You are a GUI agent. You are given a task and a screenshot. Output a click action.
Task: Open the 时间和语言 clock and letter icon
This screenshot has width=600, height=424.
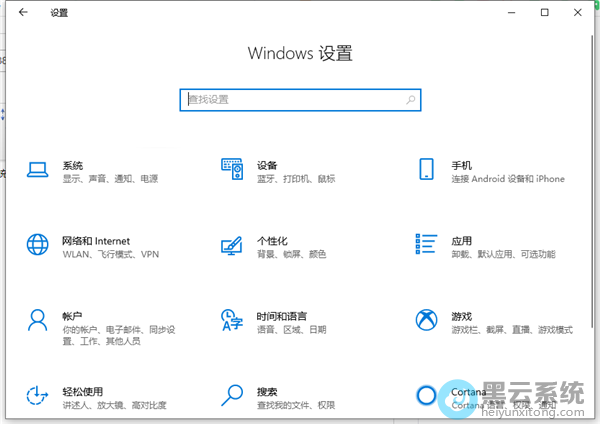point(232,320)
